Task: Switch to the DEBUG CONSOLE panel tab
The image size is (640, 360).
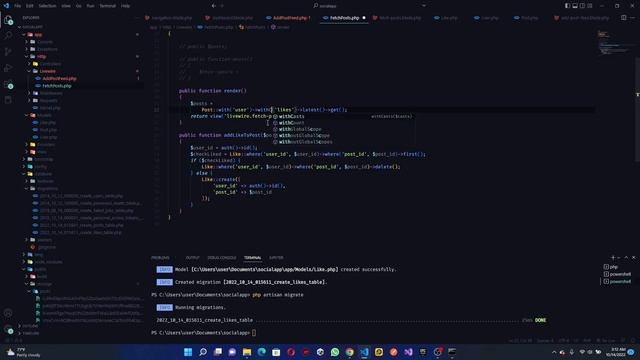Action: click(222, 258)
